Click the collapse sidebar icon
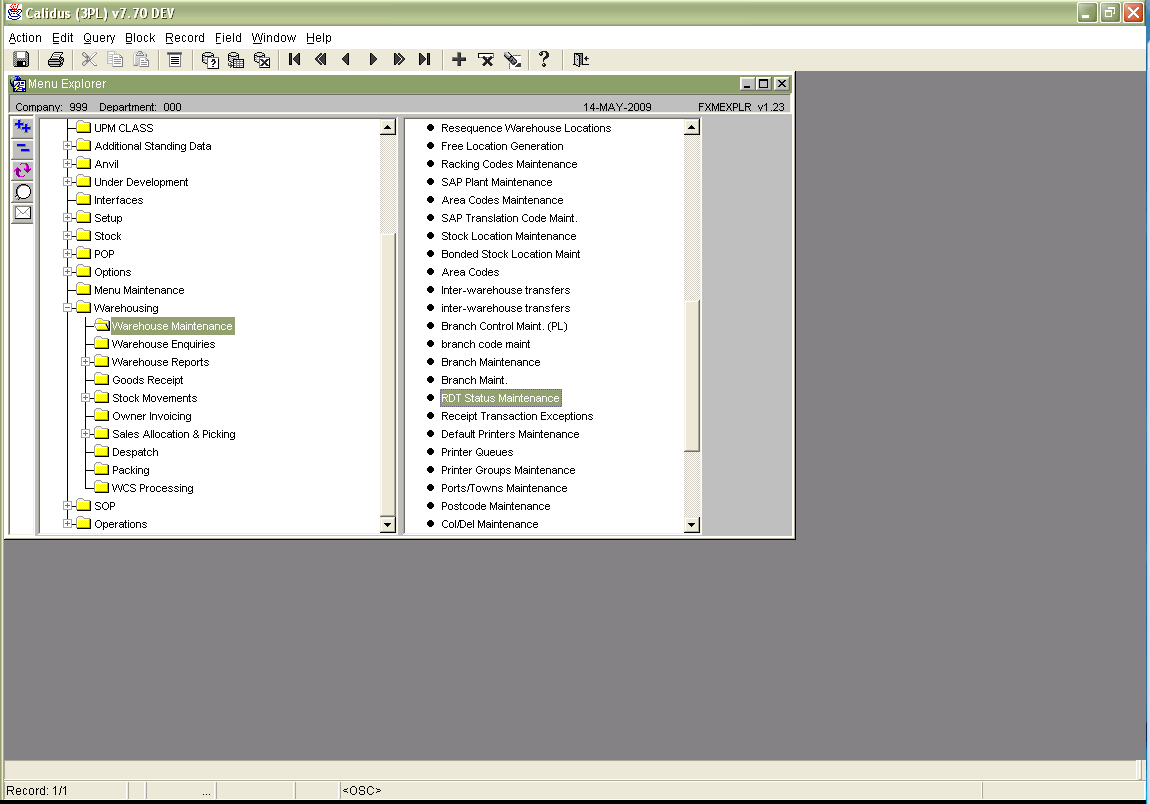Screen dimensions: 1150x804 (23, 149)
